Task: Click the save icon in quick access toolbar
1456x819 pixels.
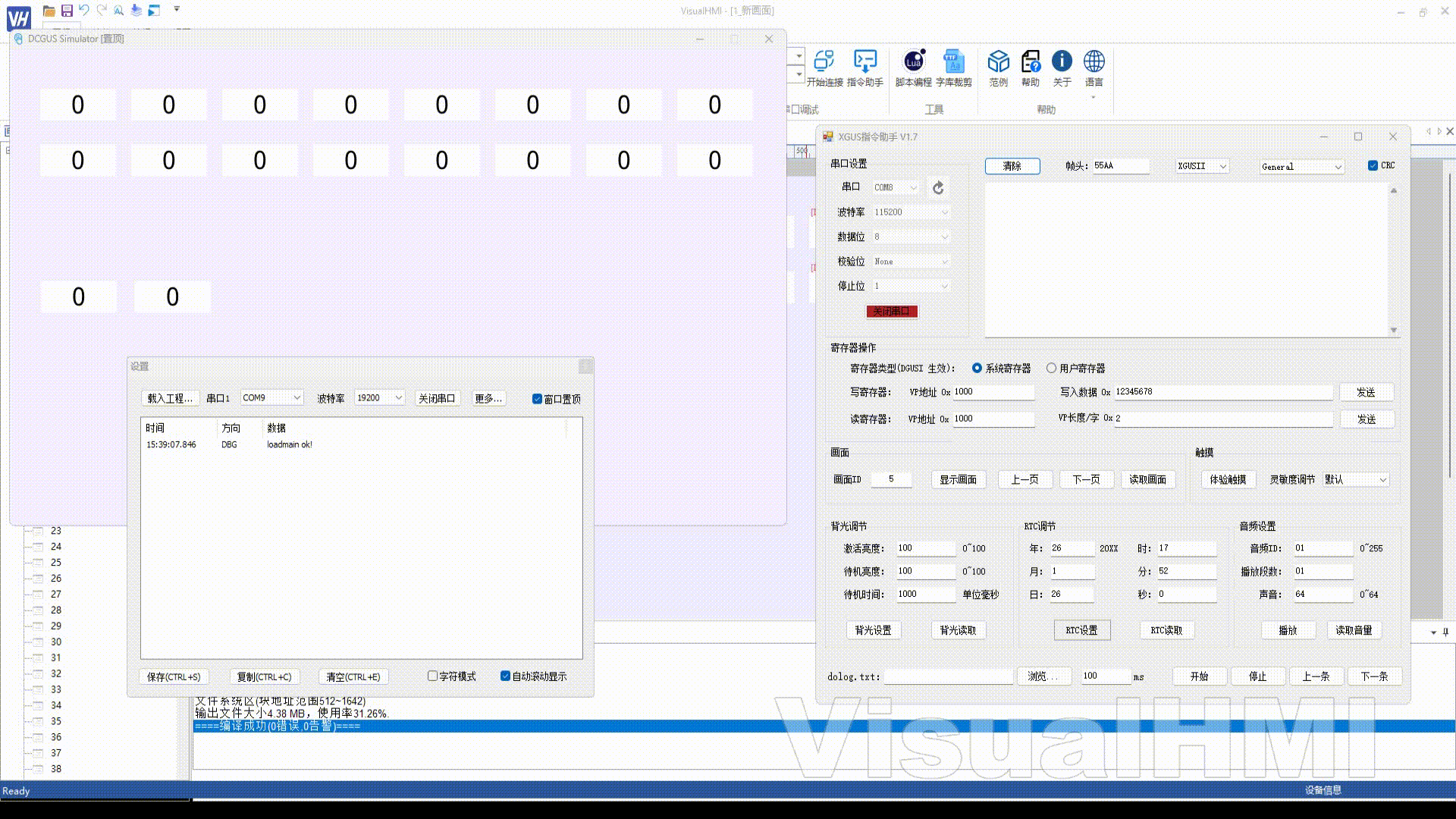Action: (x=67, y=11)
